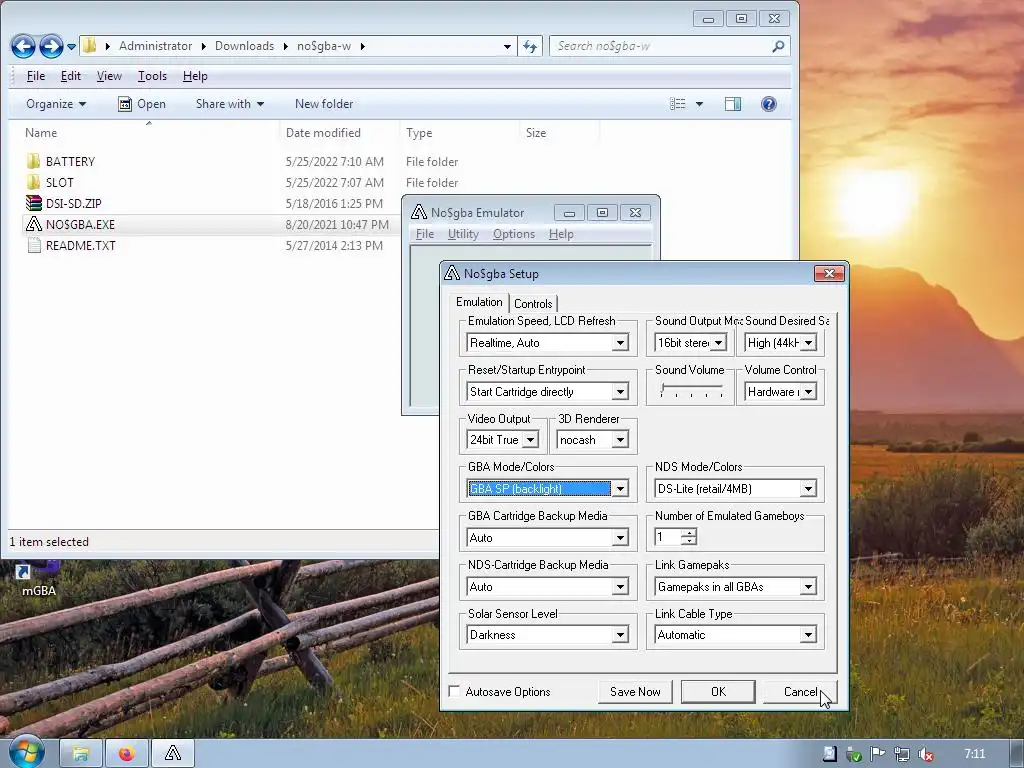Open the Video Output dropdown
Image resolution: width=1024 pixels, height=768 pixels.
530,440
